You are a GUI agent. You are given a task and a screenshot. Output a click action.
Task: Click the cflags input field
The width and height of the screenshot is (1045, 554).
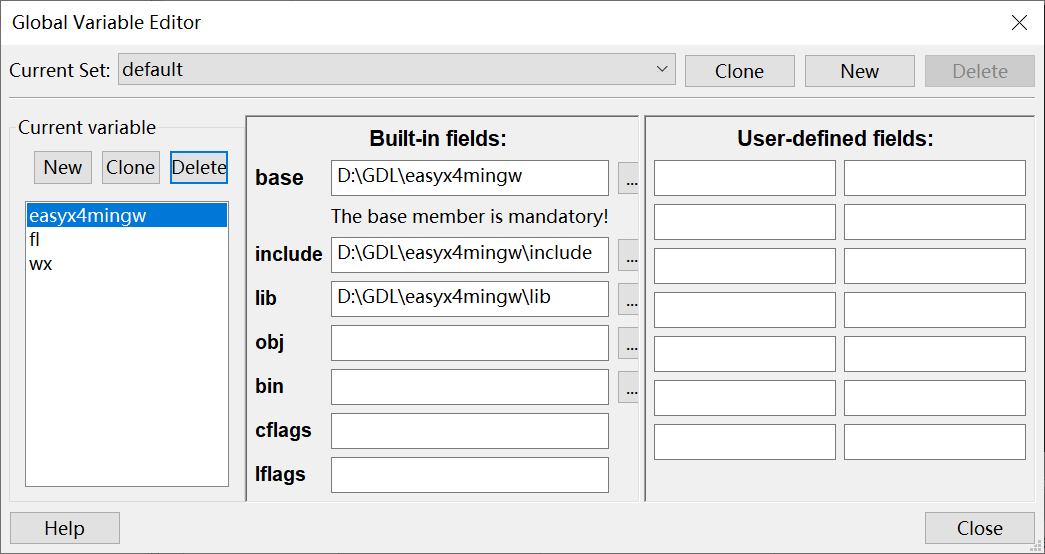(469, 431)
